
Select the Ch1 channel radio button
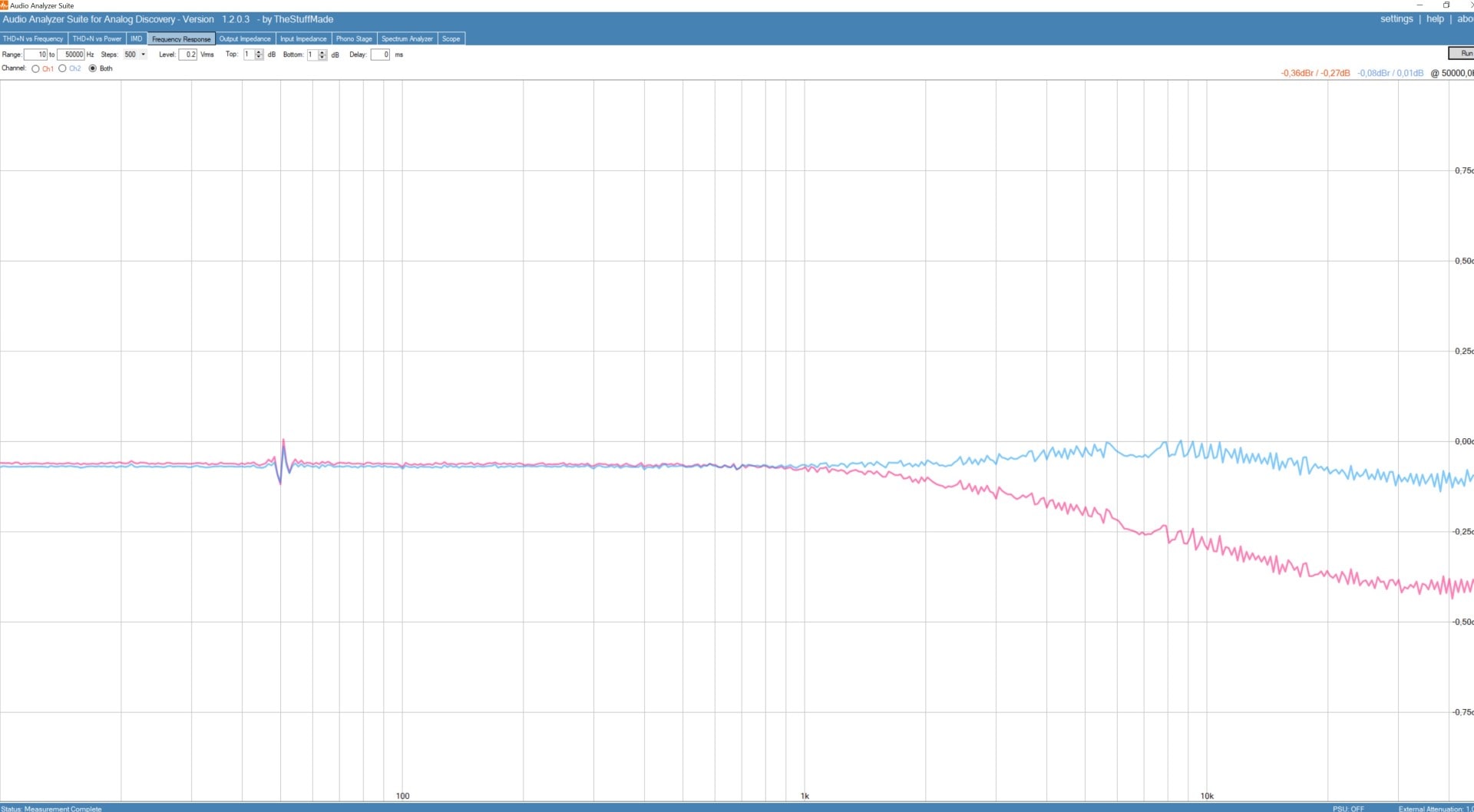tap(35, 69)
